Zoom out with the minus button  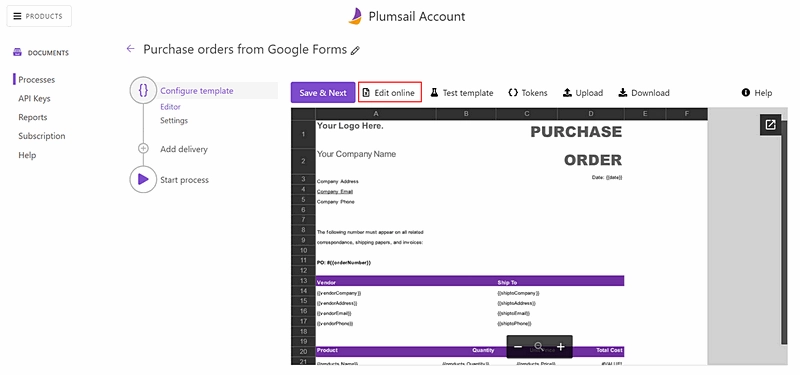518,347
